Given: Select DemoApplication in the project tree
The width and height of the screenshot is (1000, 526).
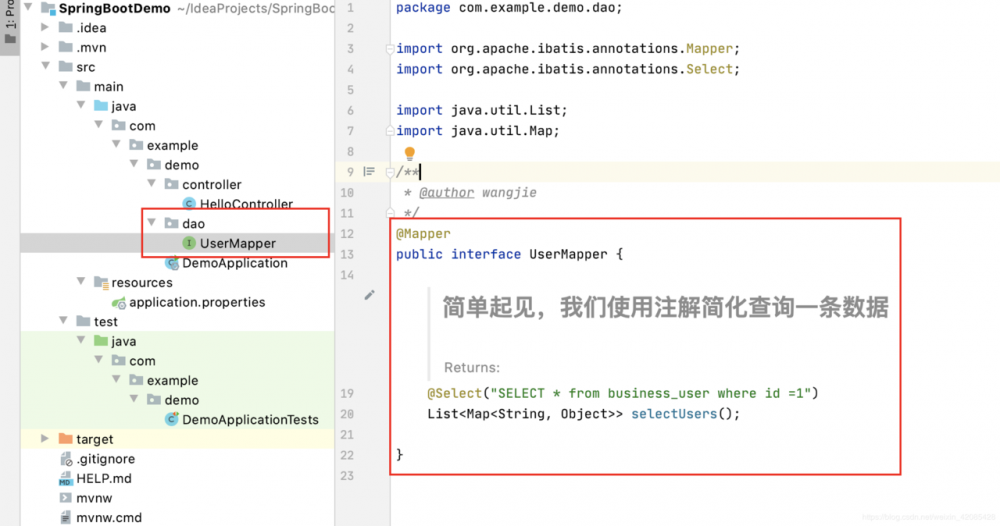Looking at the screenshot, I should click(x=235, y=263).
